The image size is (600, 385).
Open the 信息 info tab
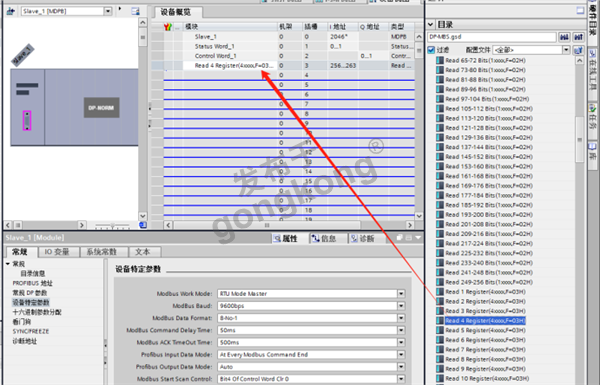click(x=324, y=239)
